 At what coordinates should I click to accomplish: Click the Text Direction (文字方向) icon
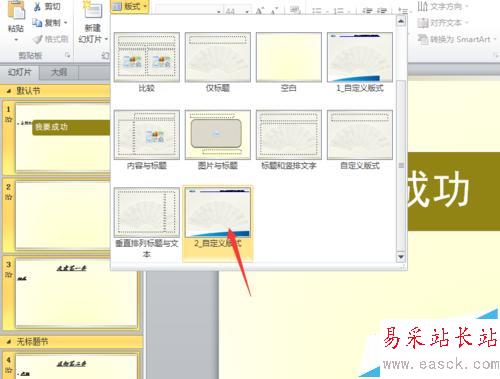point(423,6)
